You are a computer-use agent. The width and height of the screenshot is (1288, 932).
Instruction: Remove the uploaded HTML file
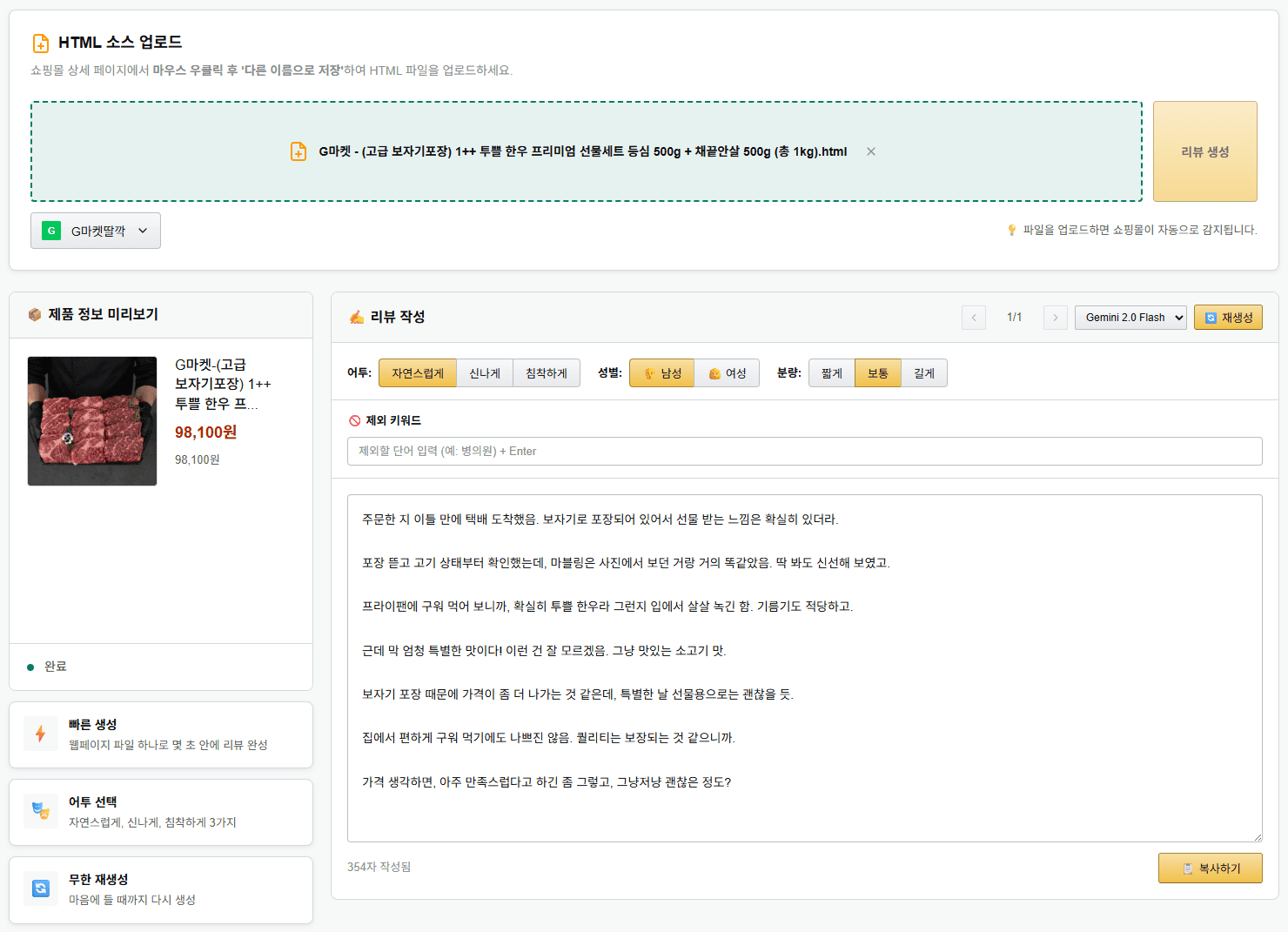point(870,151)
